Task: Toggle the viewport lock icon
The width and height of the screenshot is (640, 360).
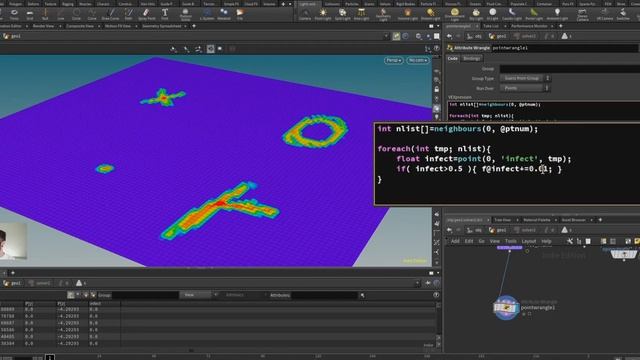Action: (x=436, y=89)
